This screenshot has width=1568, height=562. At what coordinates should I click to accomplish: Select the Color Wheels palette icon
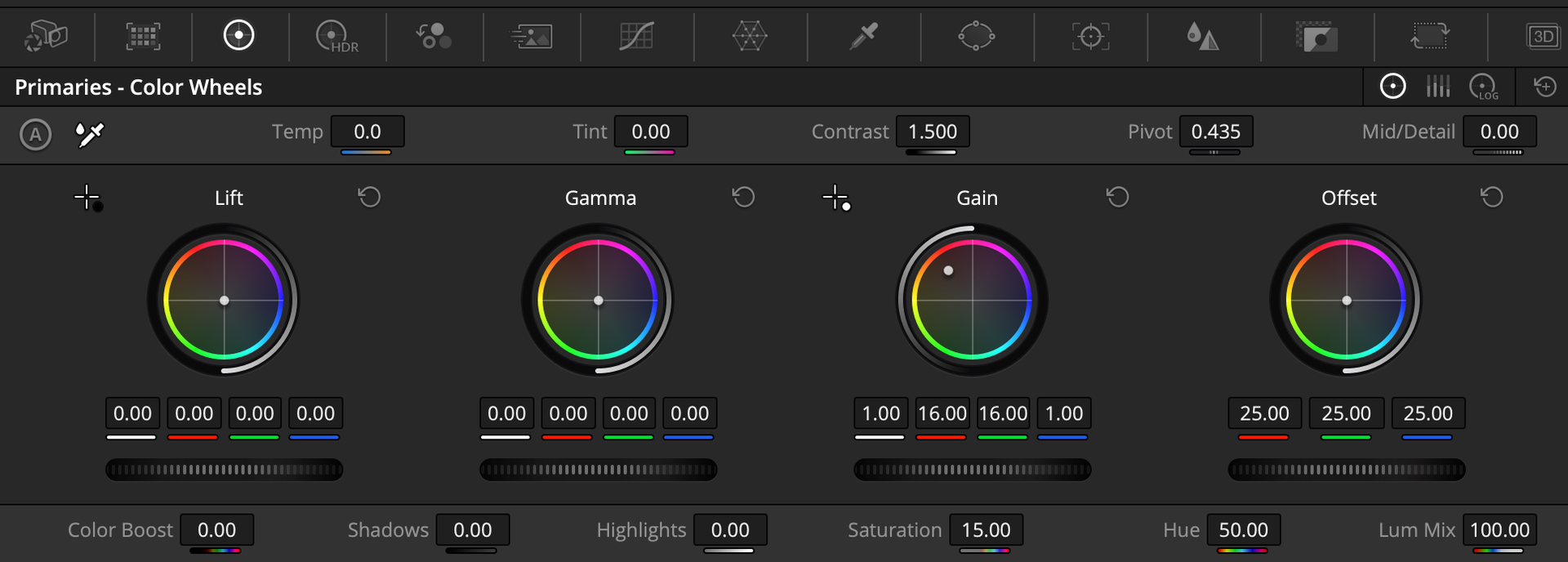pyautogui.click(x=239, y=35)
